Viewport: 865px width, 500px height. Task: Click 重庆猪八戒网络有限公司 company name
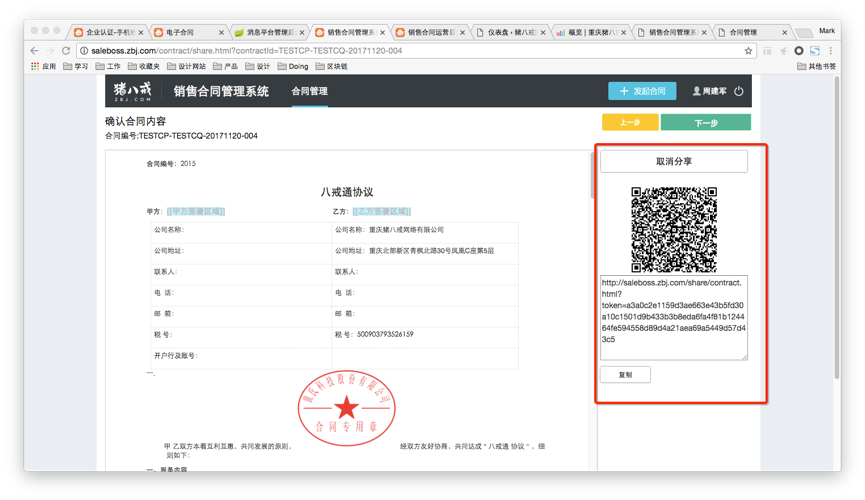coord(406,230)
